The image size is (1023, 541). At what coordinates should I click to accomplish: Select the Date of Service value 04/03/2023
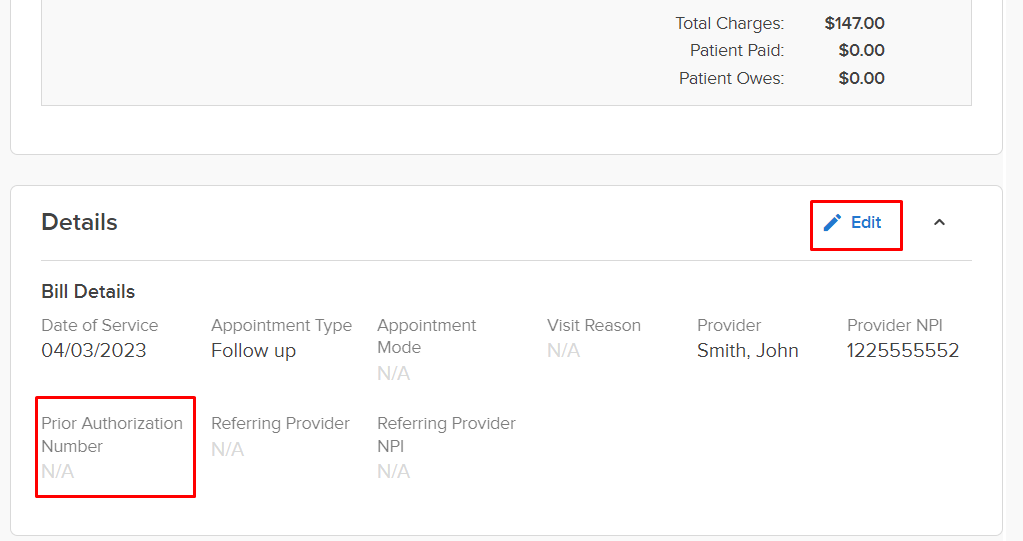(93, 350)
